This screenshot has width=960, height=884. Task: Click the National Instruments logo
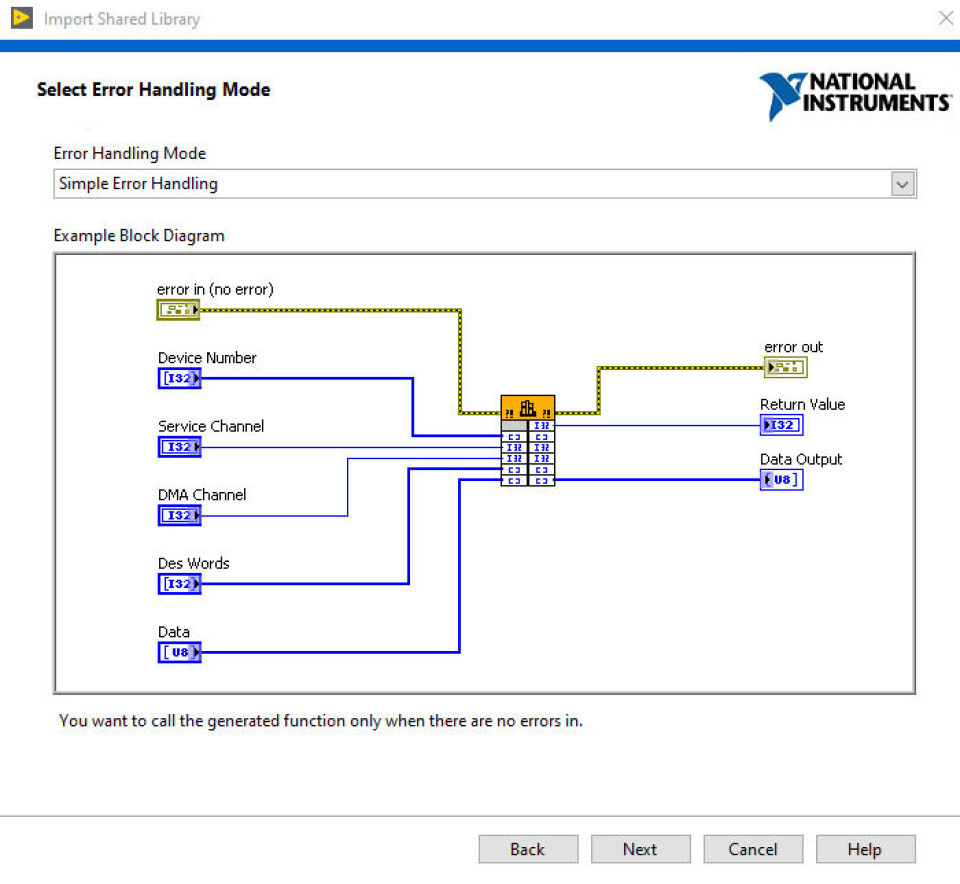[x=855, y=96]
